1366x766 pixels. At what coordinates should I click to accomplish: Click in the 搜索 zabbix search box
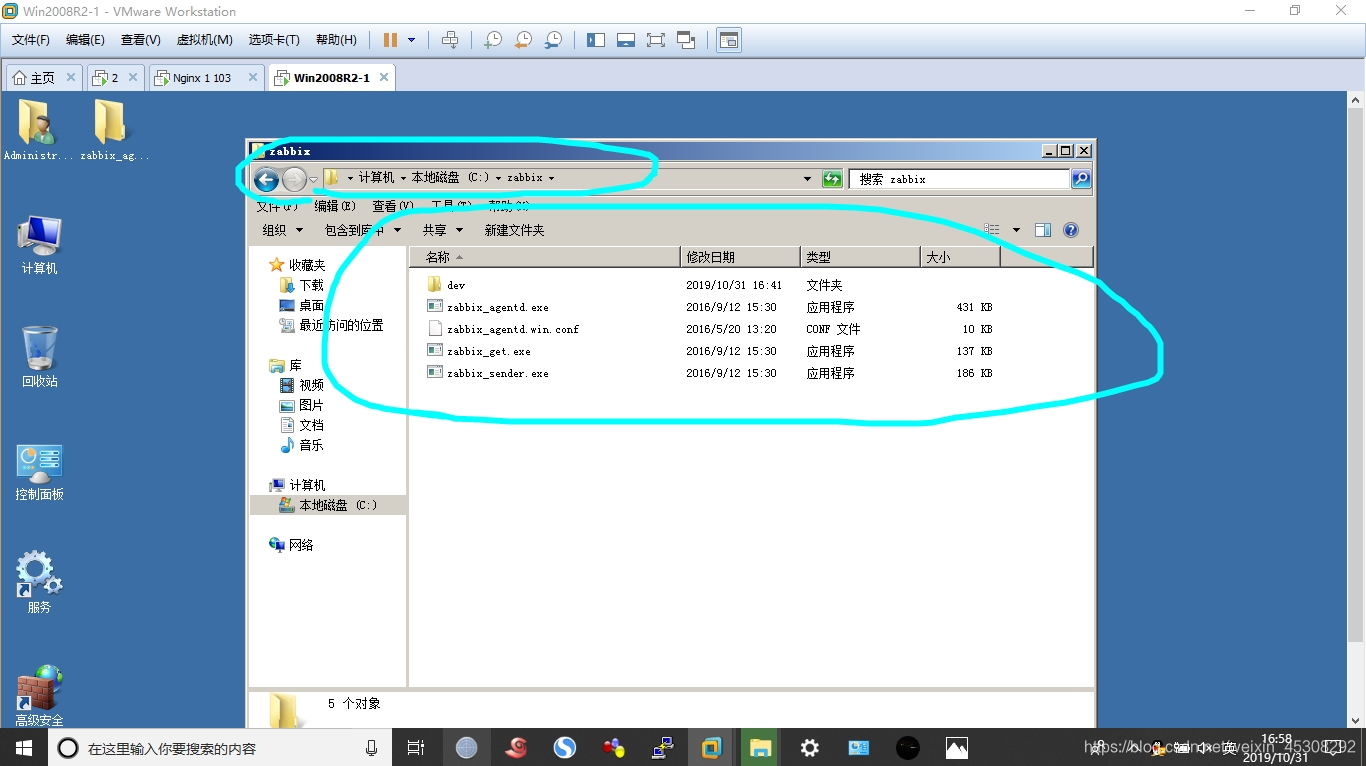coord(959,179)
